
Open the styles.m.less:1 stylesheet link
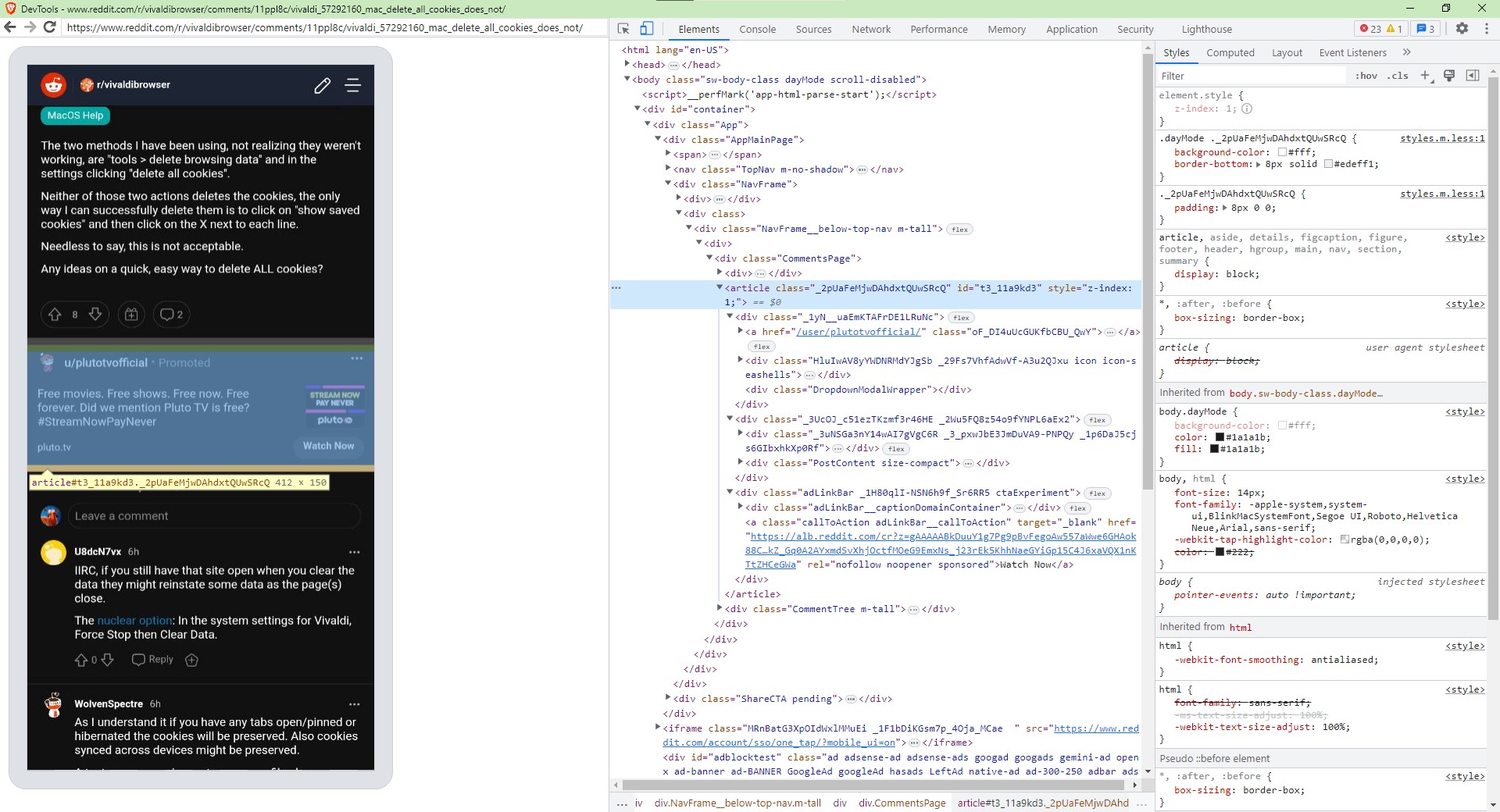pyautogui.click(x=1442, y=138)
